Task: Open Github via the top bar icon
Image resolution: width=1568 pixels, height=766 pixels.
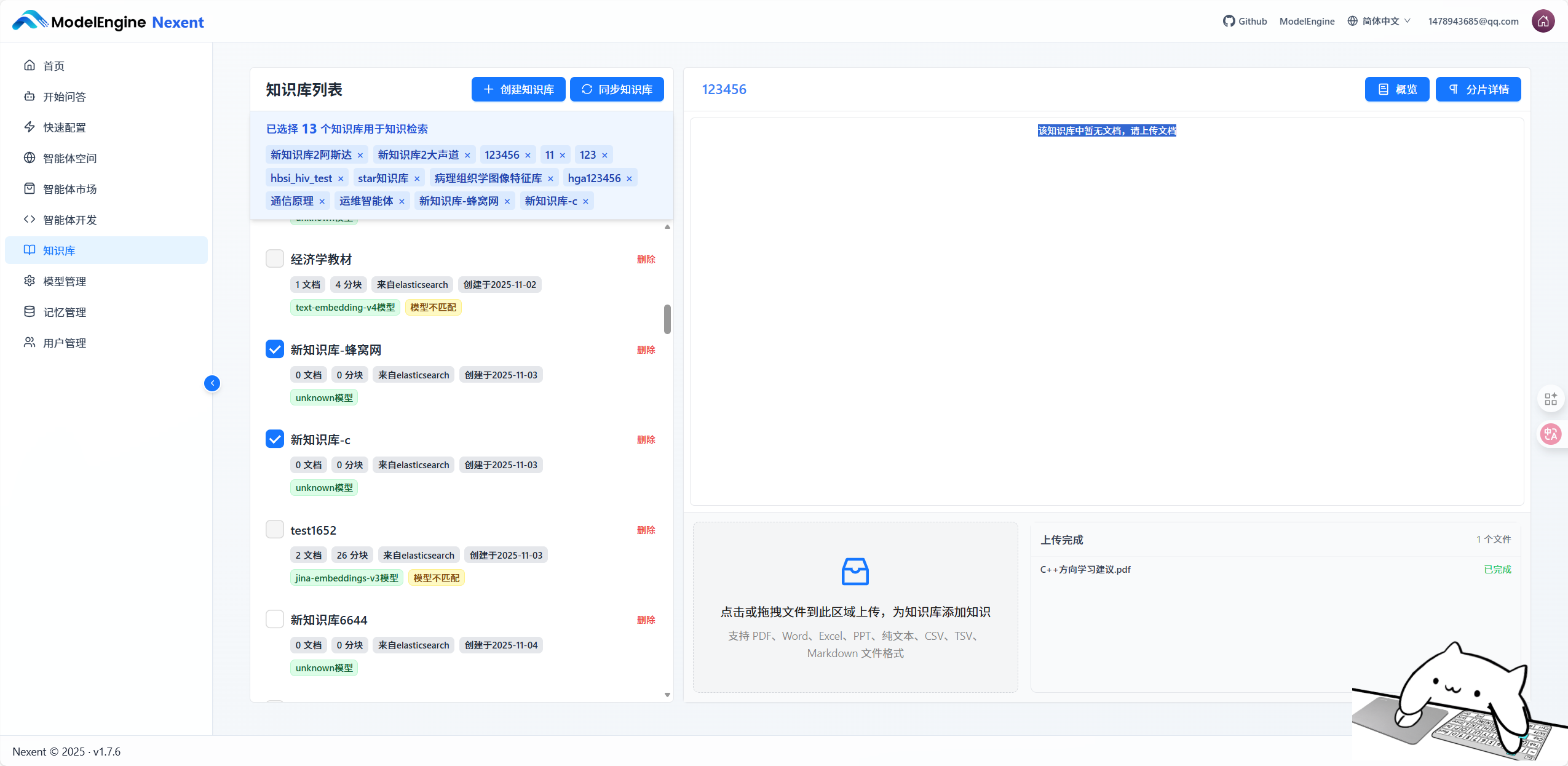Action: [x=1229, y=20]
